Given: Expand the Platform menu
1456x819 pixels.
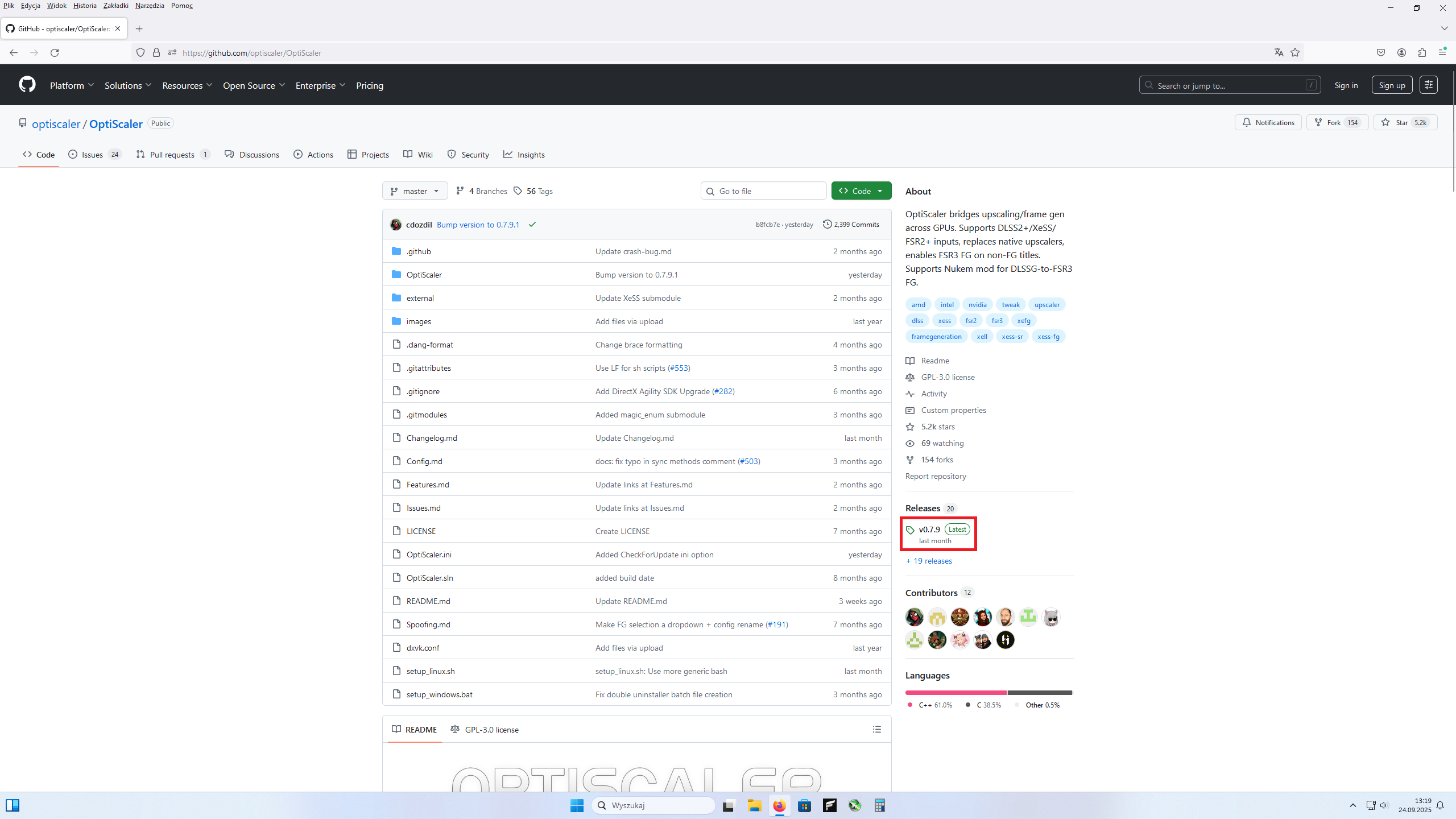Looking at the screenshot, I should pyautogui.click(x=72, y=85).
